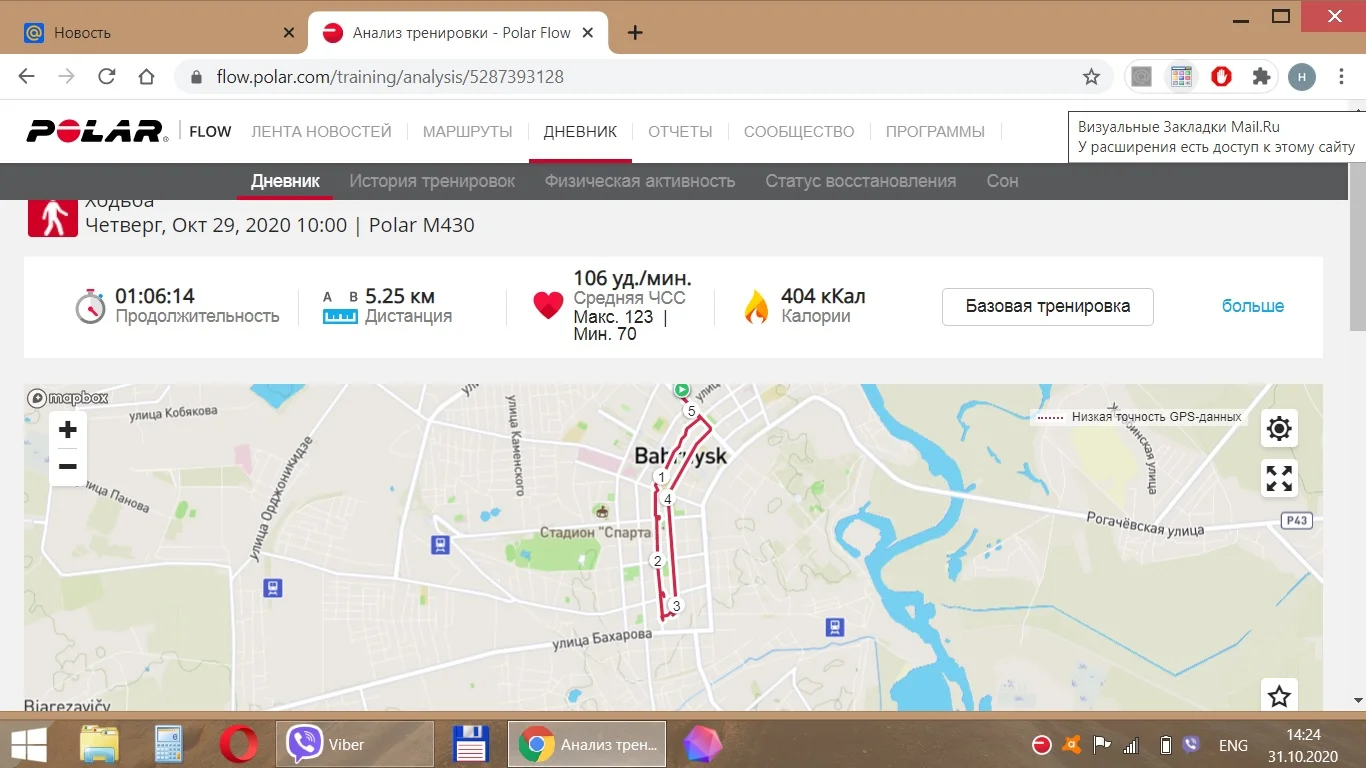This screenshot has height=768, width=1366.
Task: Click route kilometer marker 2
Action: coord(657,561)
